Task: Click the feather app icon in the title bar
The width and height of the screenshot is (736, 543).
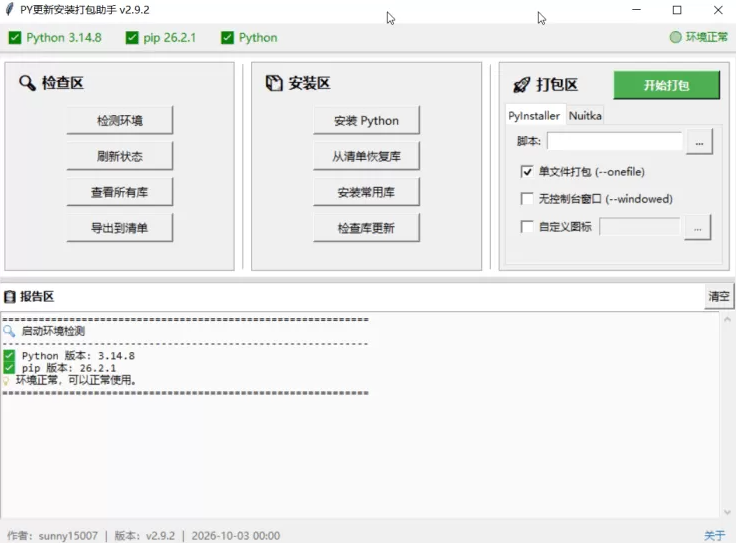Action: [x=9, y=9]
